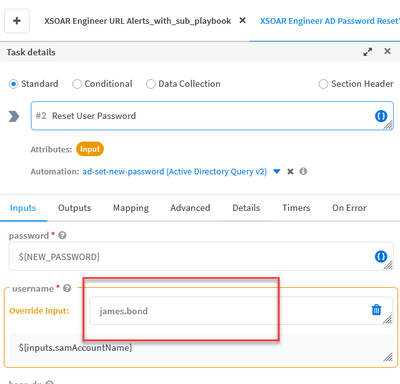The height and width of the screenshot is (384, 400).
Task: Switch to the Outputs tab
Action: point(75,208)
